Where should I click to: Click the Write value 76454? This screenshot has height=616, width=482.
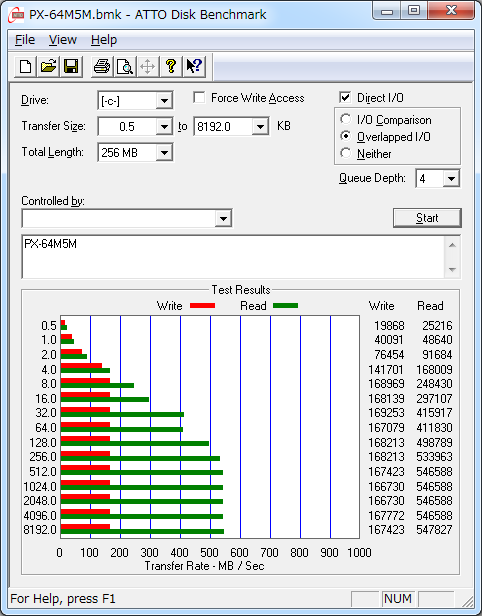(x=389, y=355)
